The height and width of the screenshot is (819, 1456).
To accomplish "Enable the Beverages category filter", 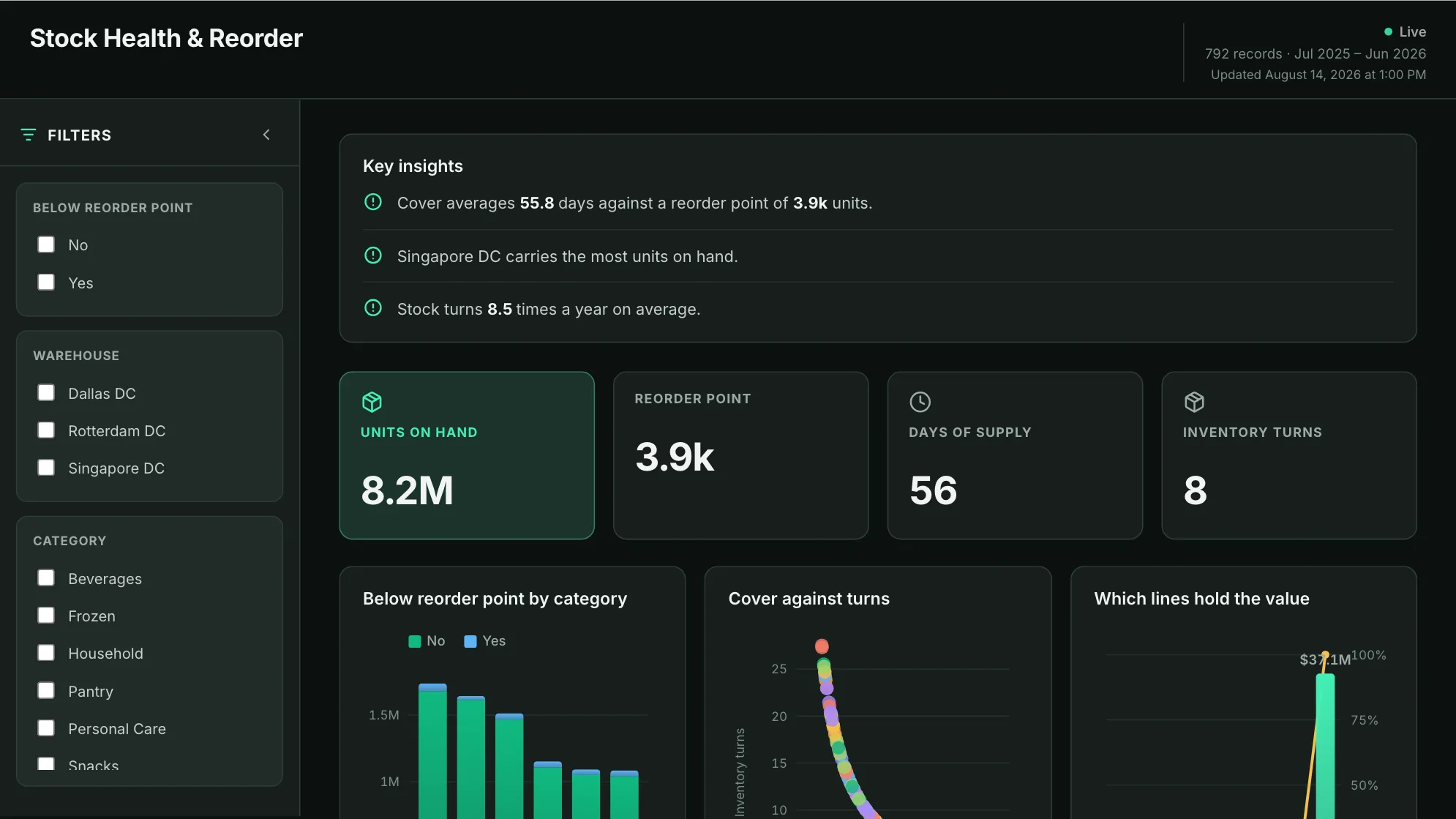I will pos(46,578).
